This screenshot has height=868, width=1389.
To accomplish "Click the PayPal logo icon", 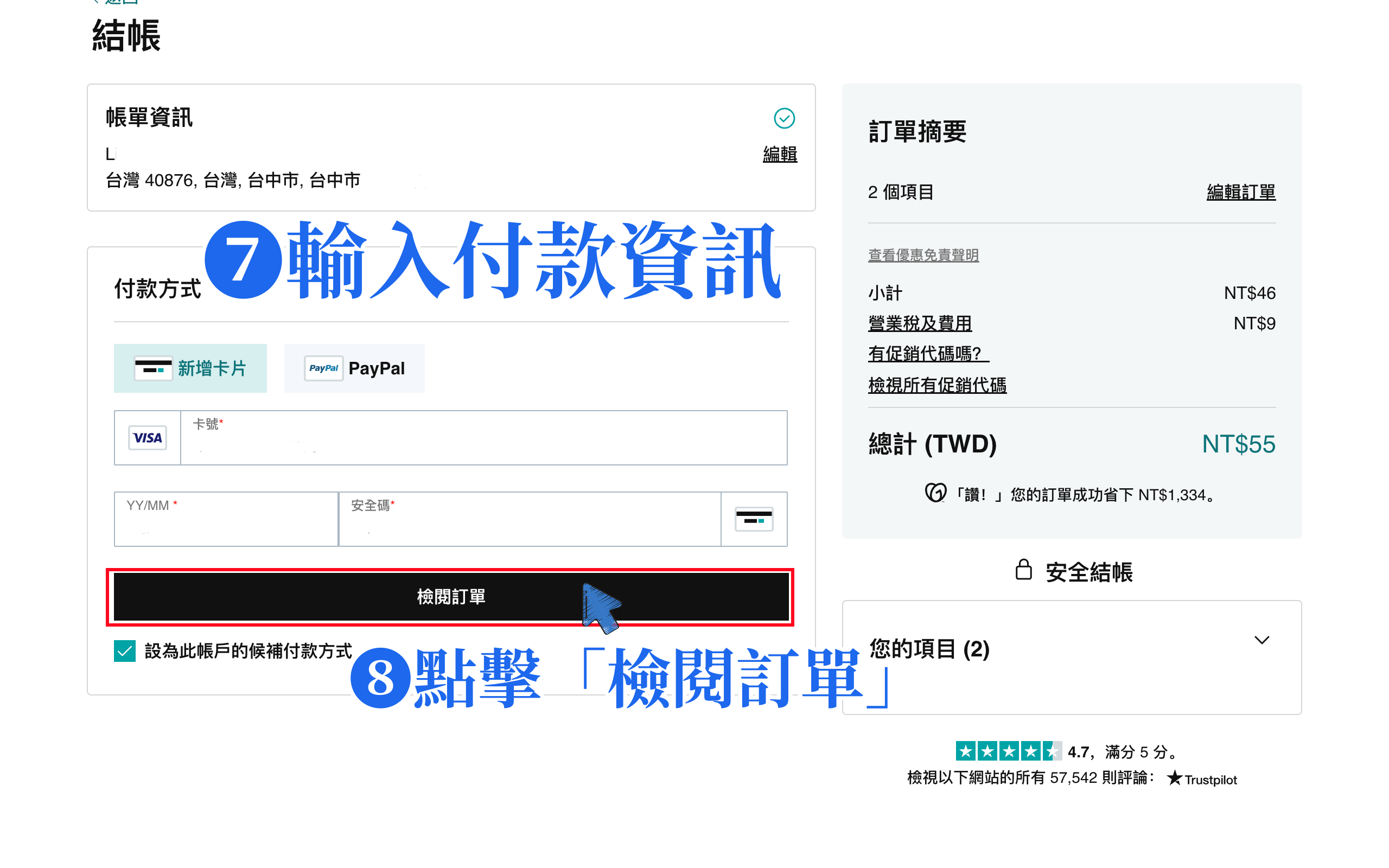I will pyautogui.click(x=324, y=368).
